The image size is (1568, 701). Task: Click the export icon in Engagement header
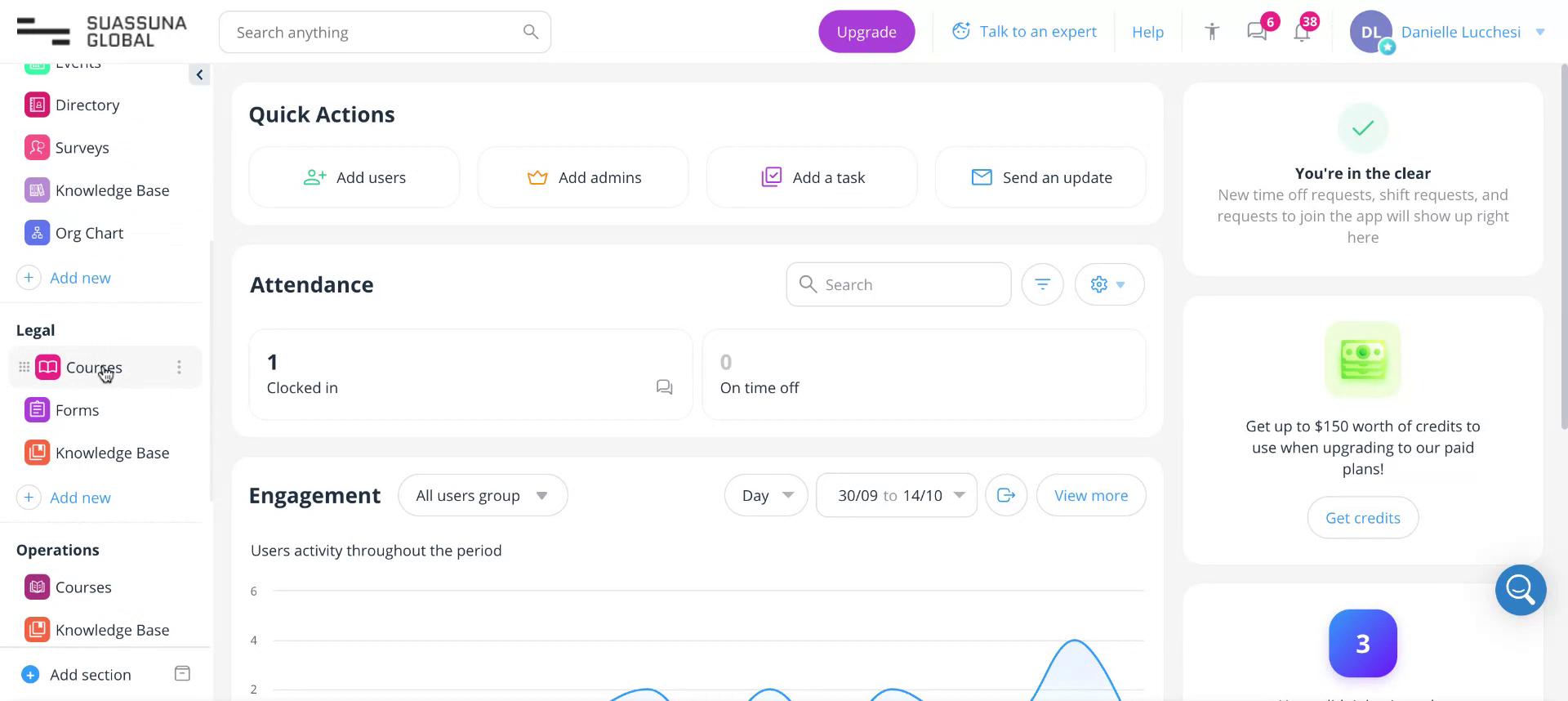(1006, 495)
